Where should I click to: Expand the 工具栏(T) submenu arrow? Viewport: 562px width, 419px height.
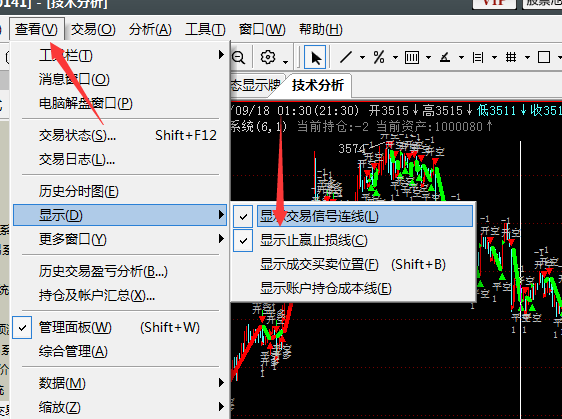coord(222,55)
